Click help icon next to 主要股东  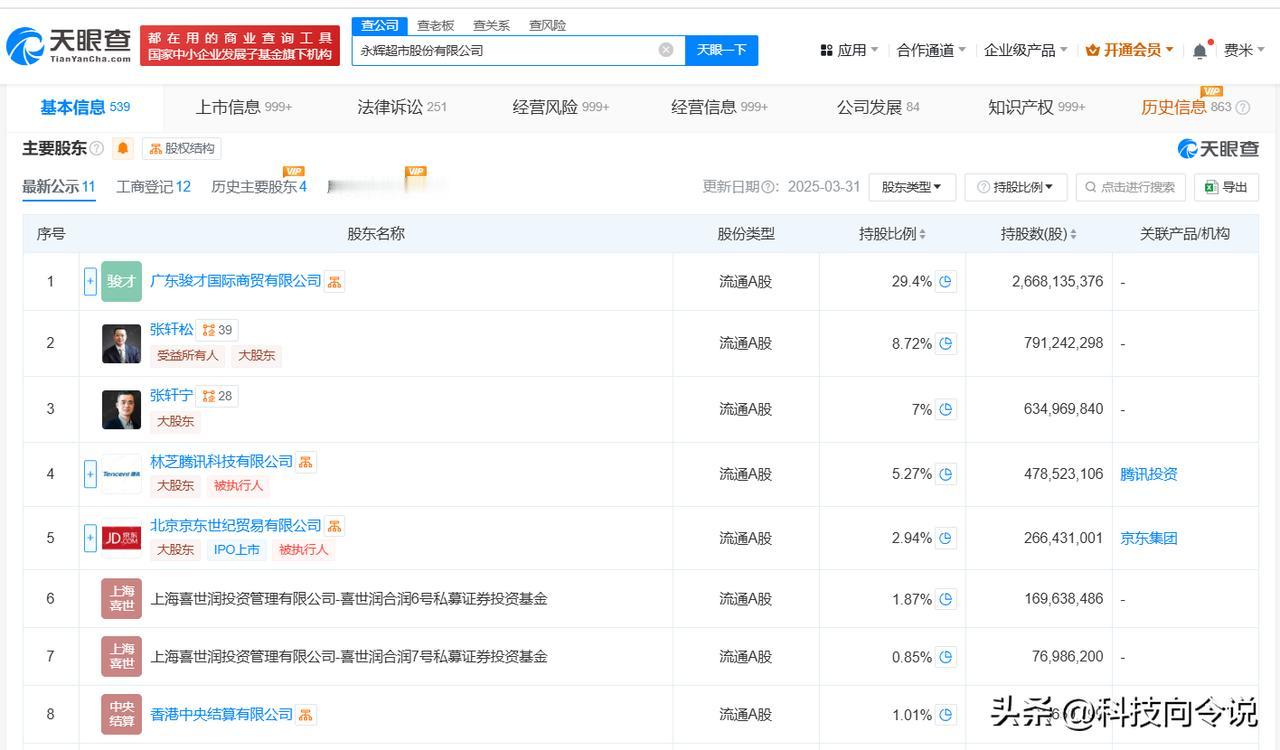click(97, 149)
